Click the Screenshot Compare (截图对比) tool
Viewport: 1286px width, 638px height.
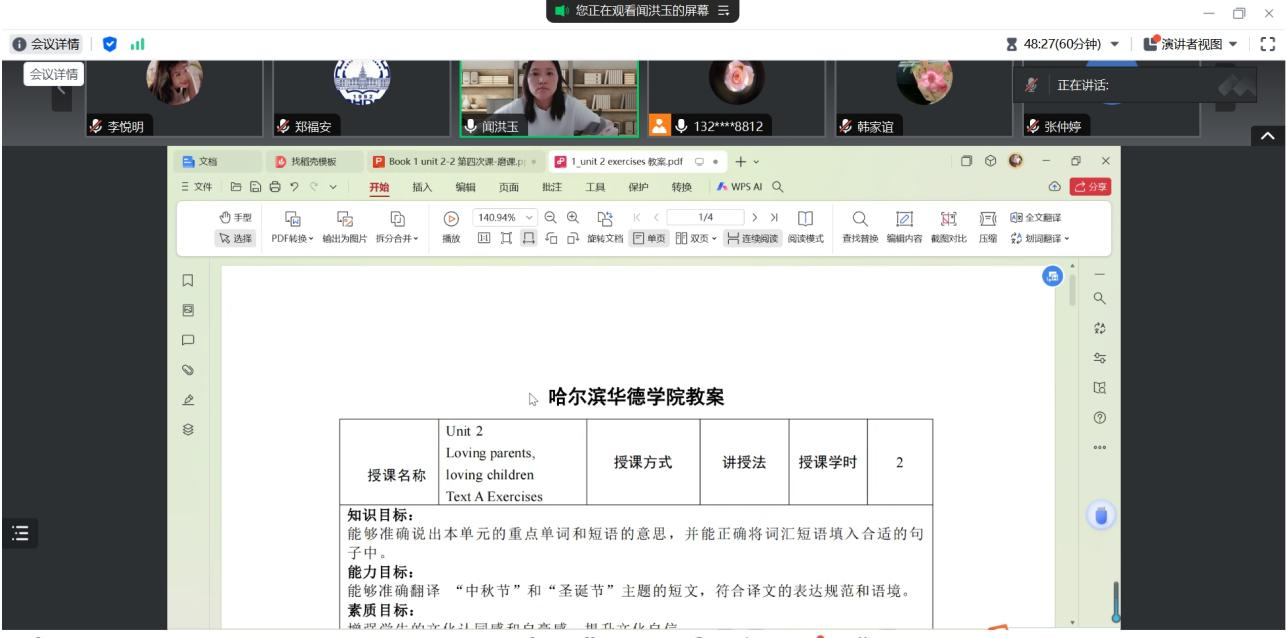click(x=946, y=226)
